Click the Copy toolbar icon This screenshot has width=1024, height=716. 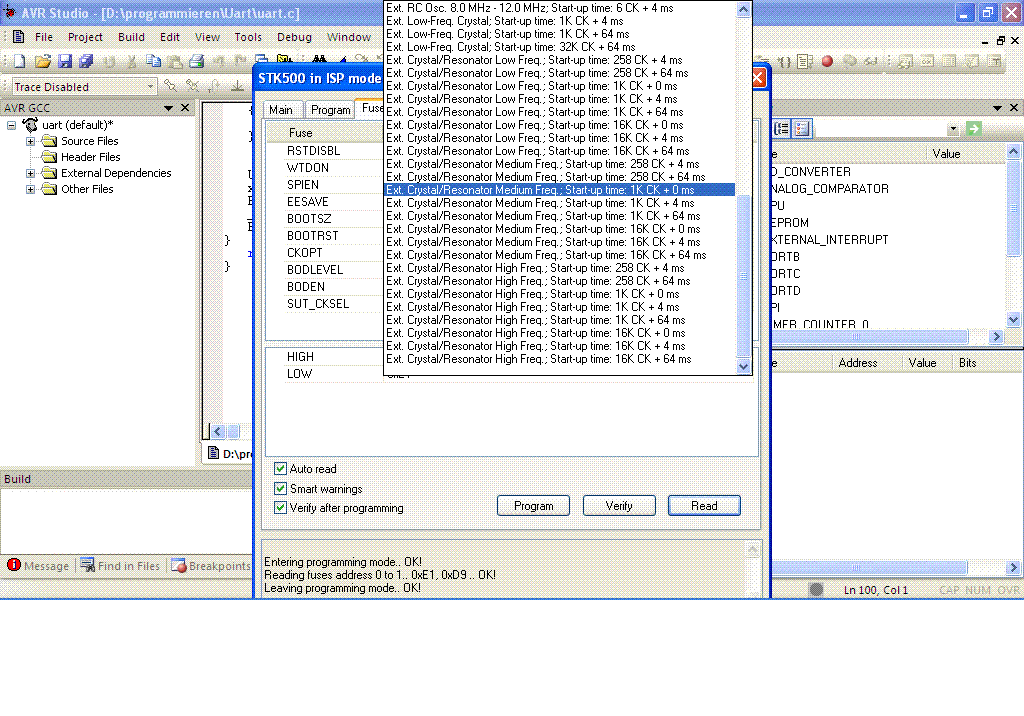pyautogui.click(x=153, y=61)
